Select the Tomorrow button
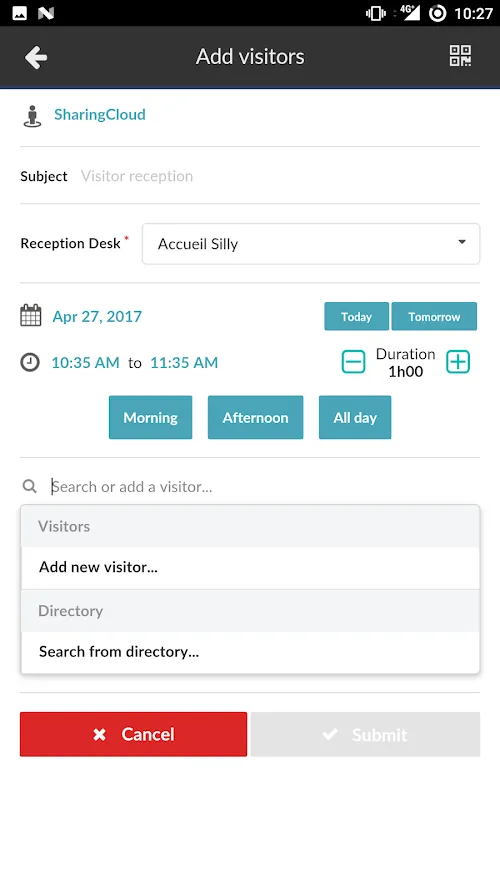This screenshot has width=500, height=888. tap(434, 317)
